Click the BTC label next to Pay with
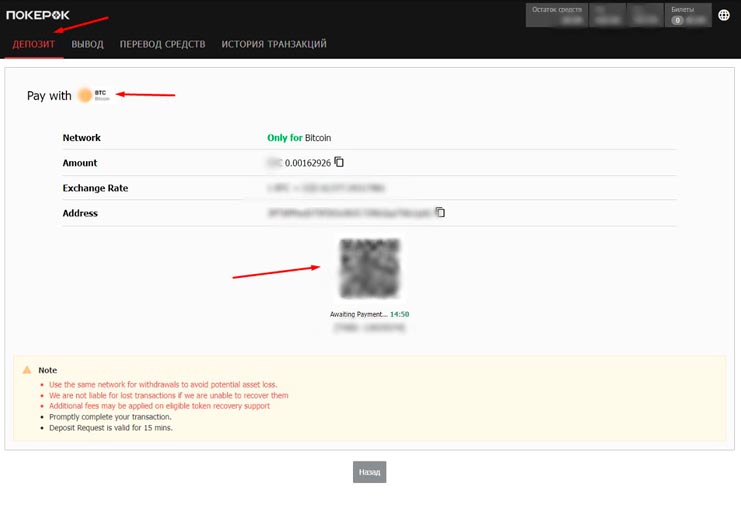Screen dimensions: 741x515 pyautogui.click(x=101, y=95)
